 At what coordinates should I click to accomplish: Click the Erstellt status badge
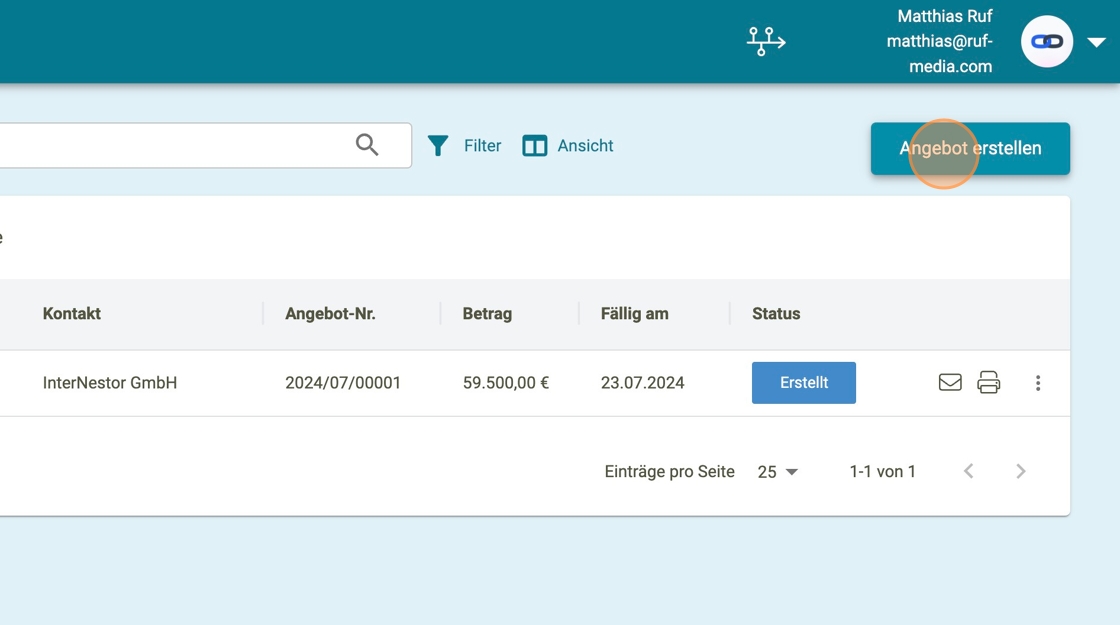(804, 383)
